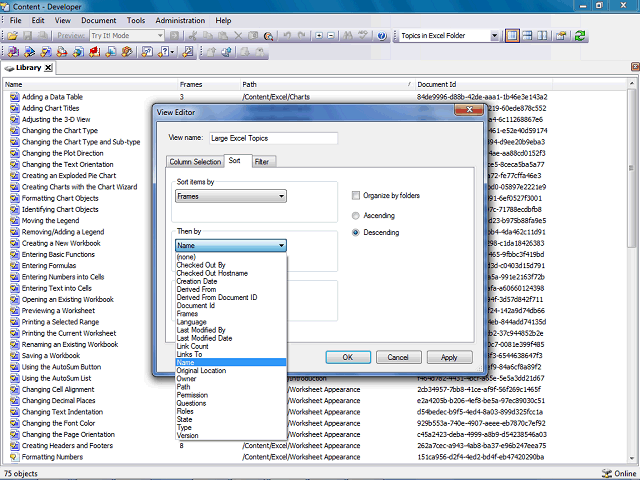640x480 pixels.
Task: Click the scissors cut icon
Action: coord(193,36)
